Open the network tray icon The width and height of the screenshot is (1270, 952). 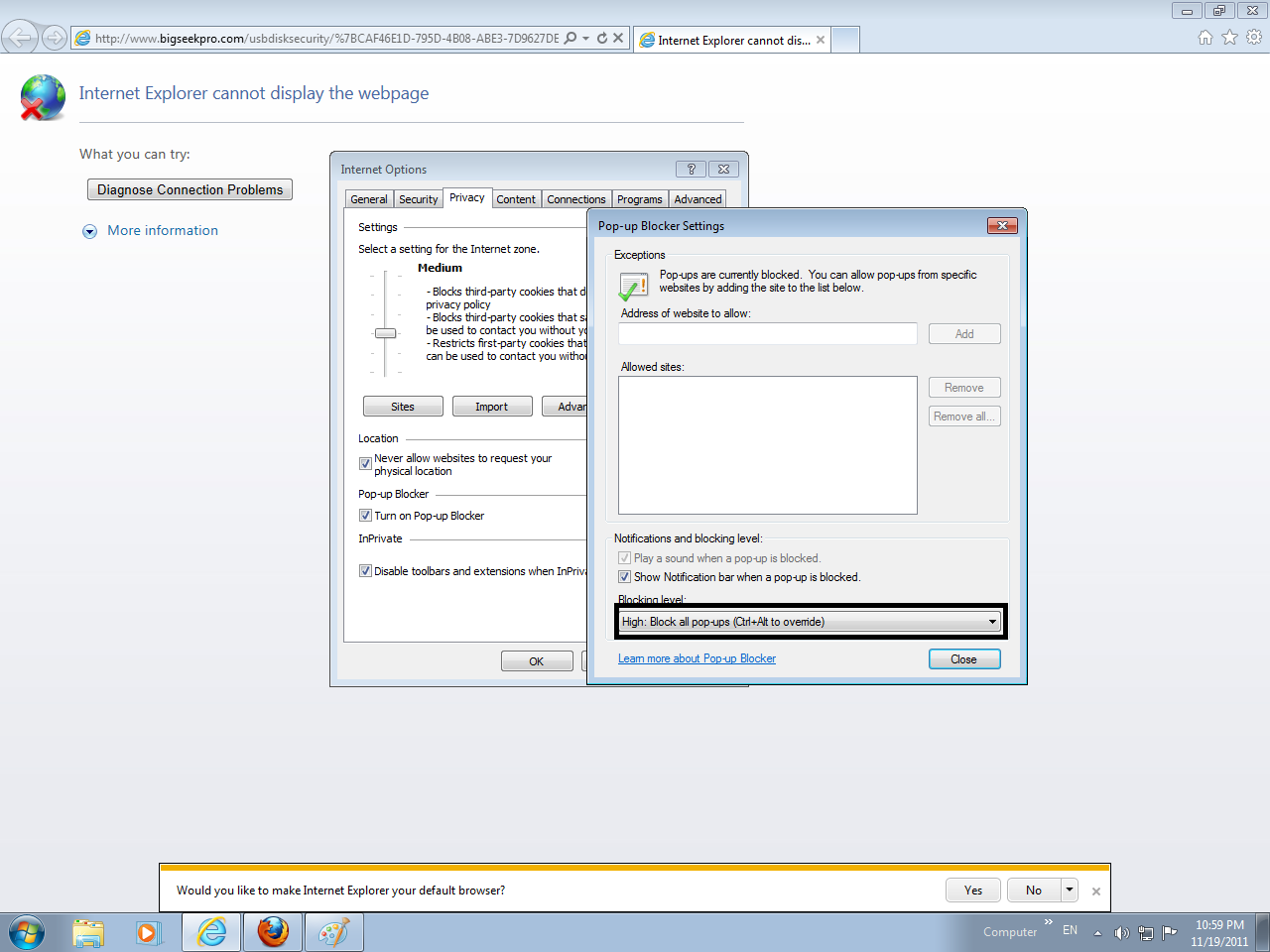tap(1146, 933)
